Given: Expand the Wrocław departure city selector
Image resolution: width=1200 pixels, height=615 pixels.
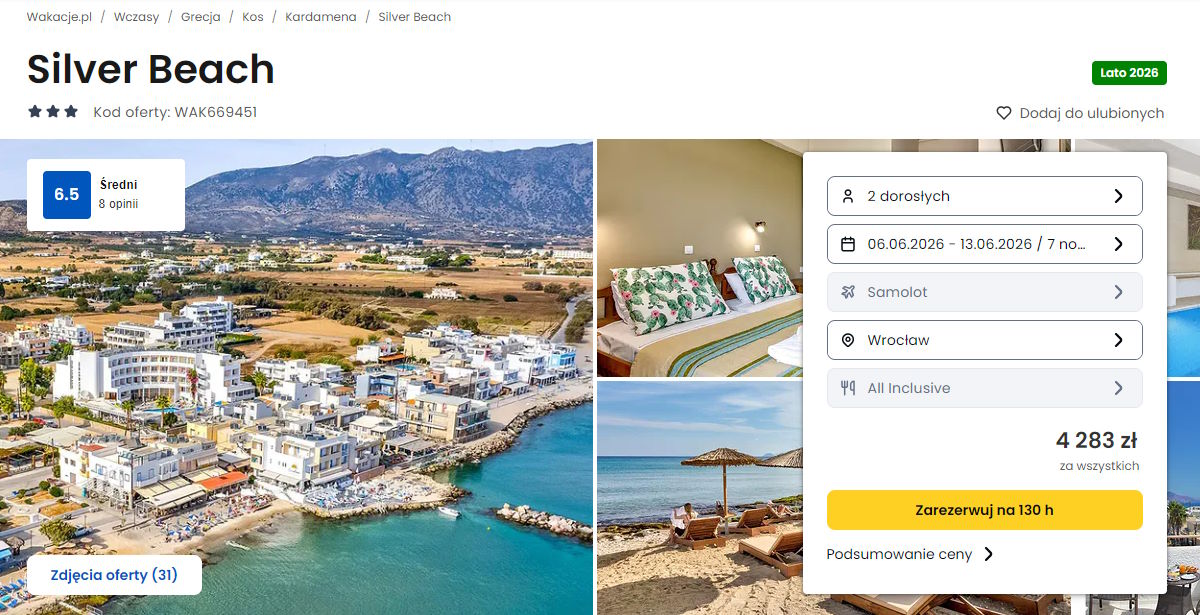Looking at the screenshot, I should tap(984, 340).
